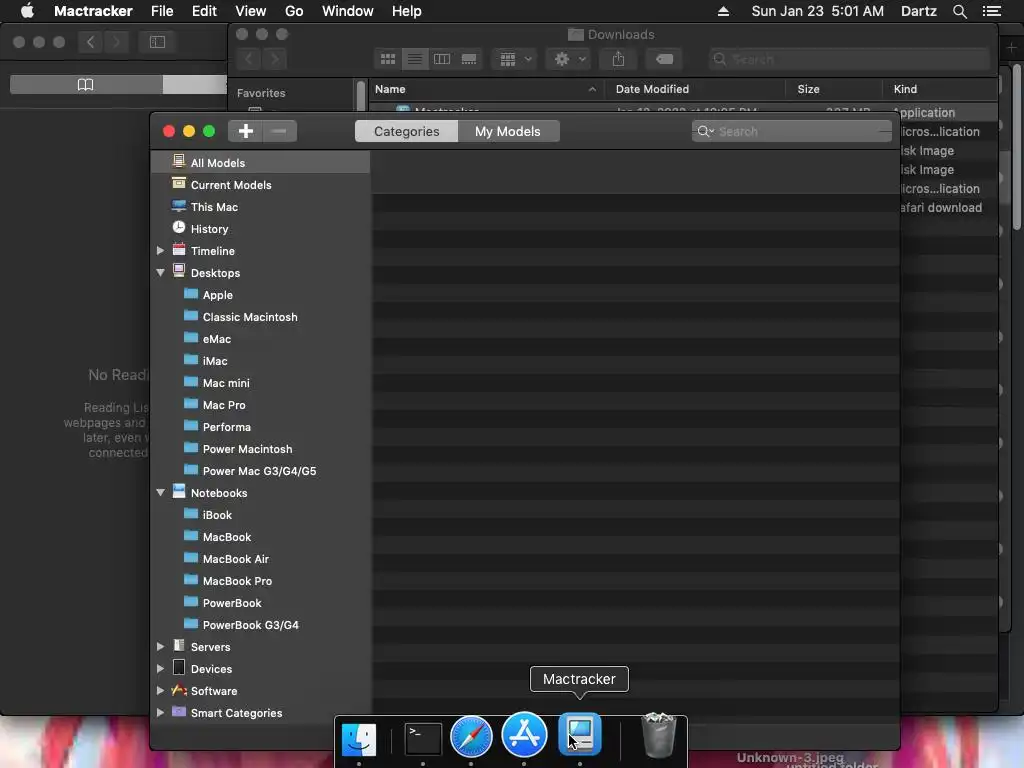Click the Mactracker Dock icon
The height and width of the screenshot is (768, 1024).
coord(580,735)
